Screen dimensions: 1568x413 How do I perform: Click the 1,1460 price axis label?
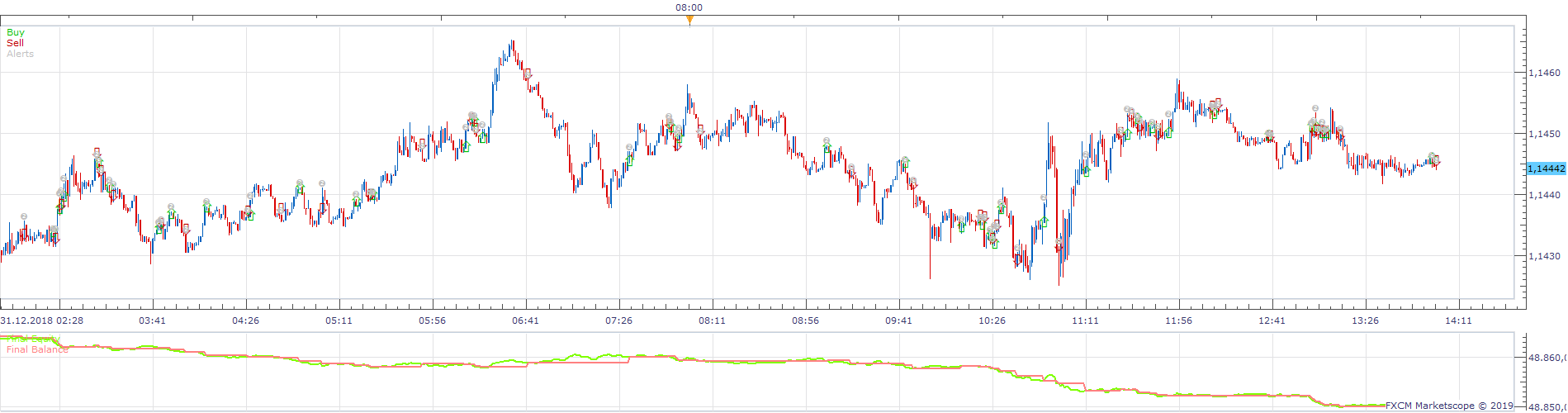click(1544, 73)
